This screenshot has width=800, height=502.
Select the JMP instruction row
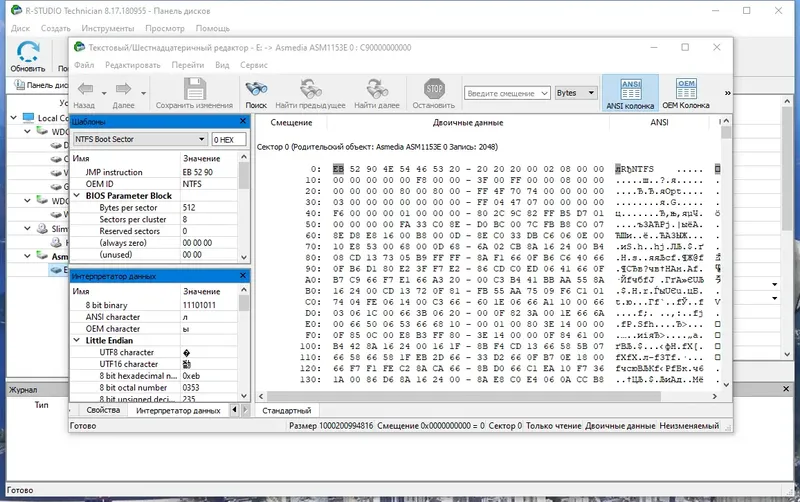point(154,172)
